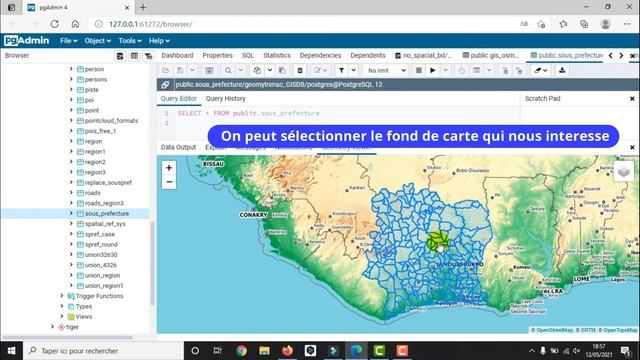
Task: Switch to the Dashboard tab
Action: click(177, 56)
